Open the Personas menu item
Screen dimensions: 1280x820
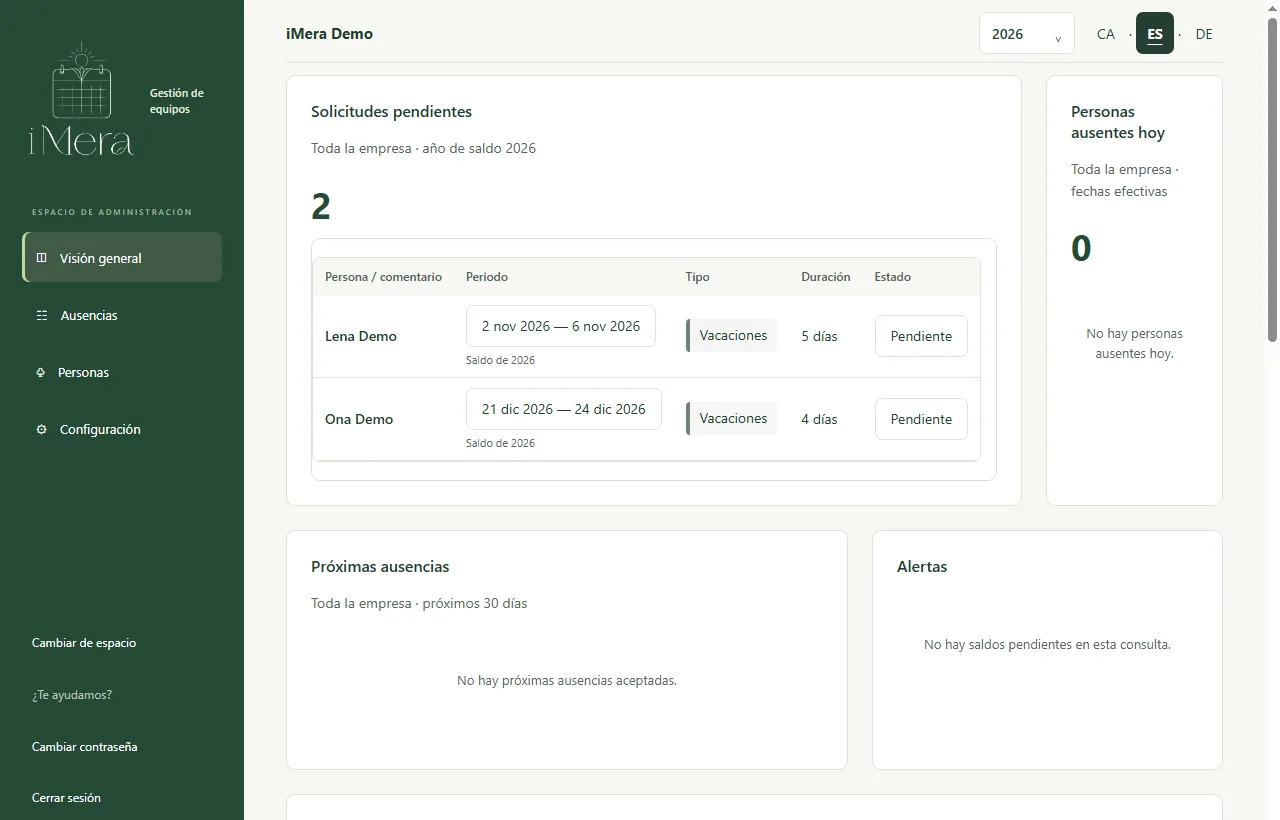click(x=122, y=372)
